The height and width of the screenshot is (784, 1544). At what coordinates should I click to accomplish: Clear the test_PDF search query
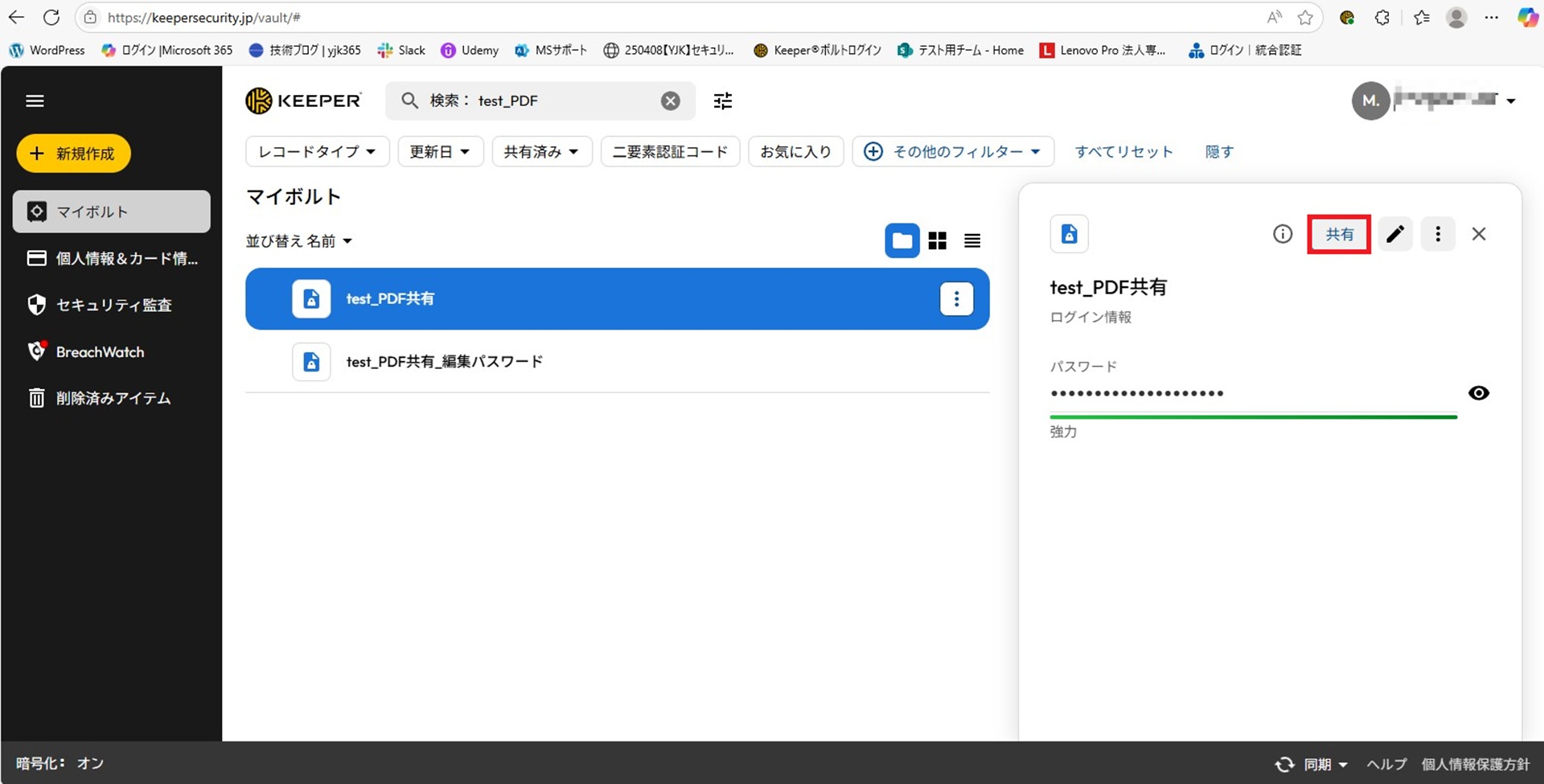670,101
